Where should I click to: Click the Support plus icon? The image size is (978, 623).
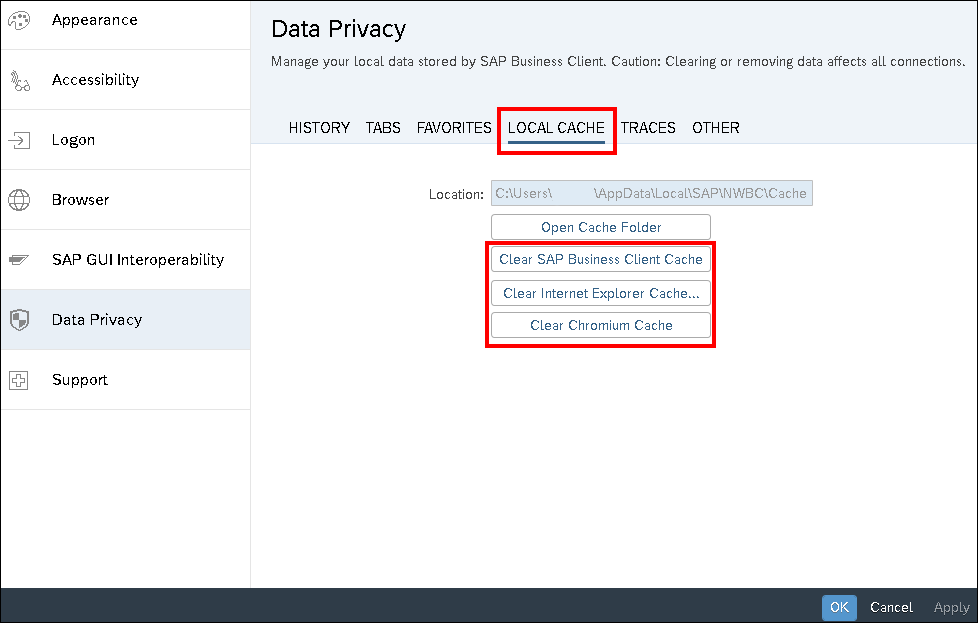coord(19,380)
